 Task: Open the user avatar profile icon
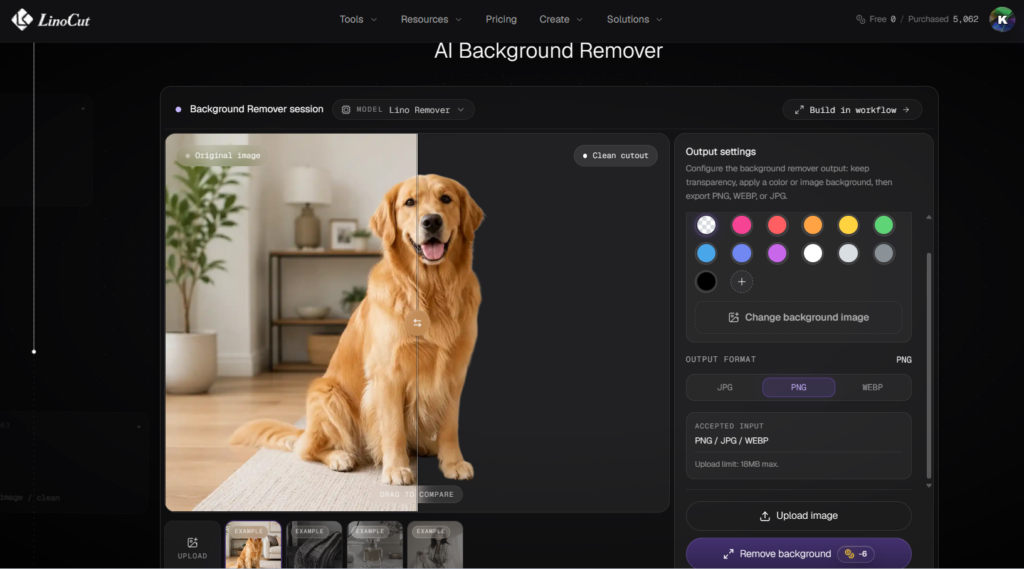tap(1001, 20)
